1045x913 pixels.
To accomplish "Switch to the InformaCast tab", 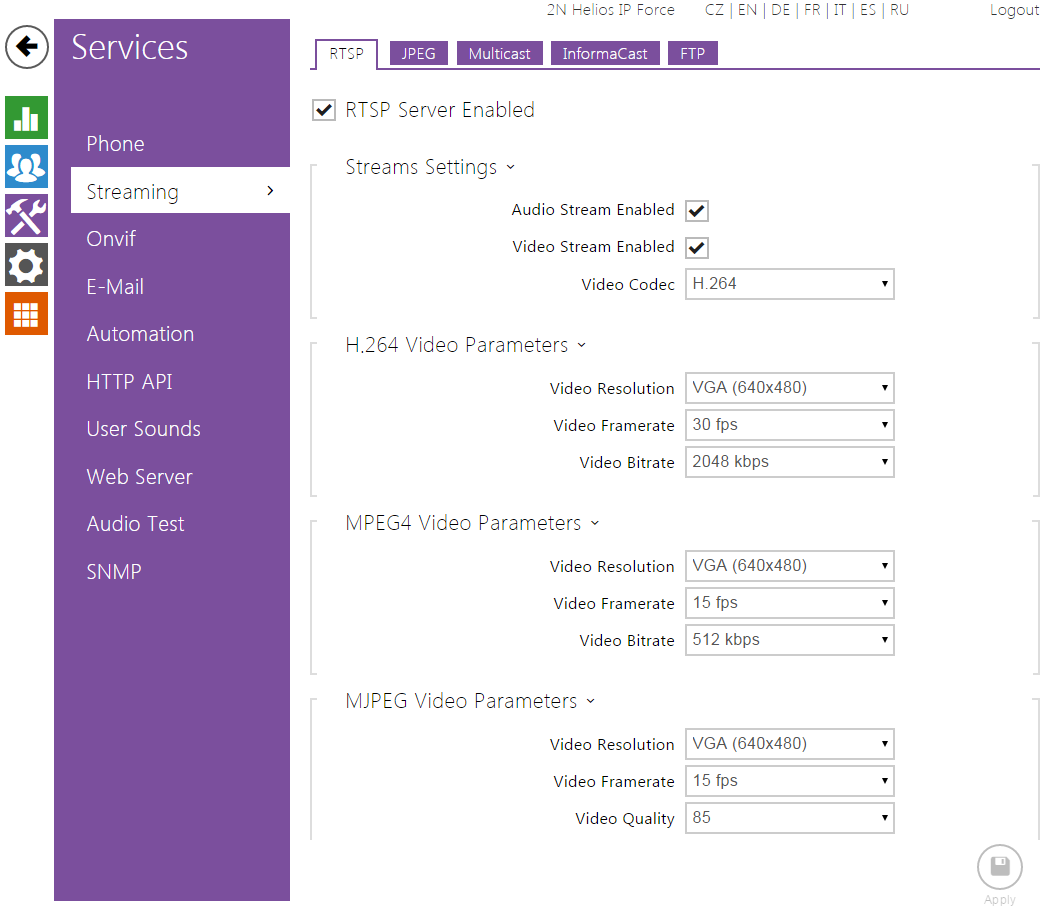I will [x=604, y=54].
